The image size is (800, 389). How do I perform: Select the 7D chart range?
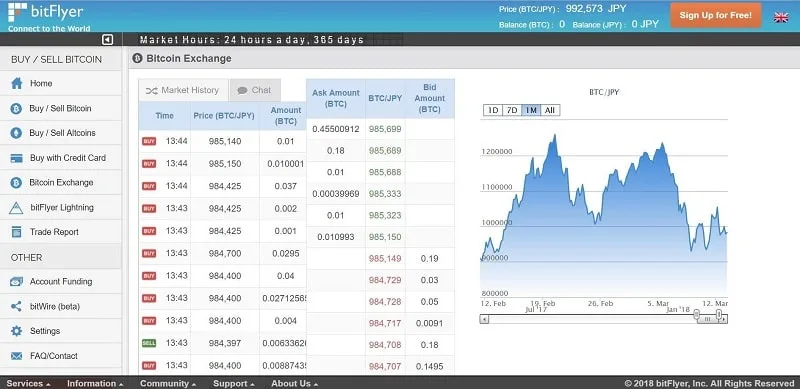512,110
